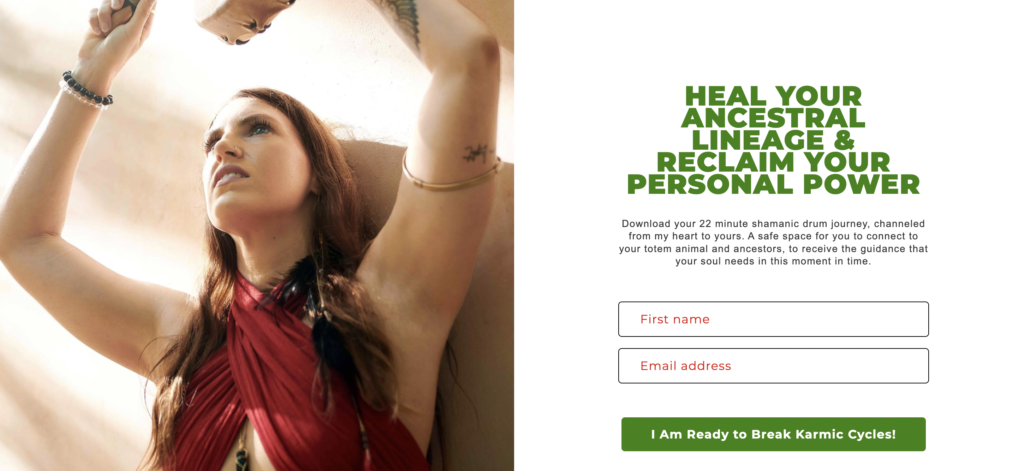Click the RECLAIM YOUR heading line

point(773,162)
